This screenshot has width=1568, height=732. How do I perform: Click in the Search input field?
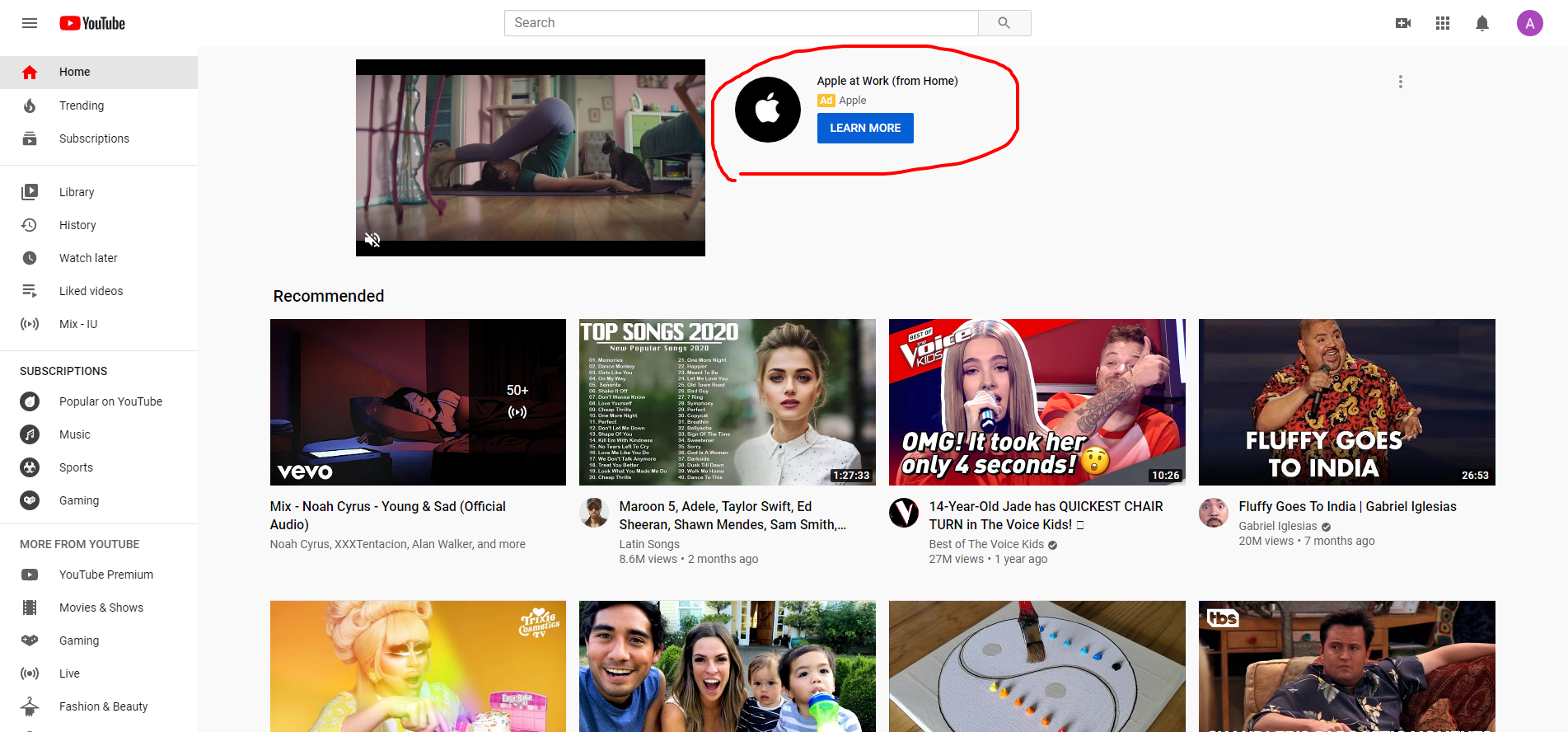[x=741, y=23]
